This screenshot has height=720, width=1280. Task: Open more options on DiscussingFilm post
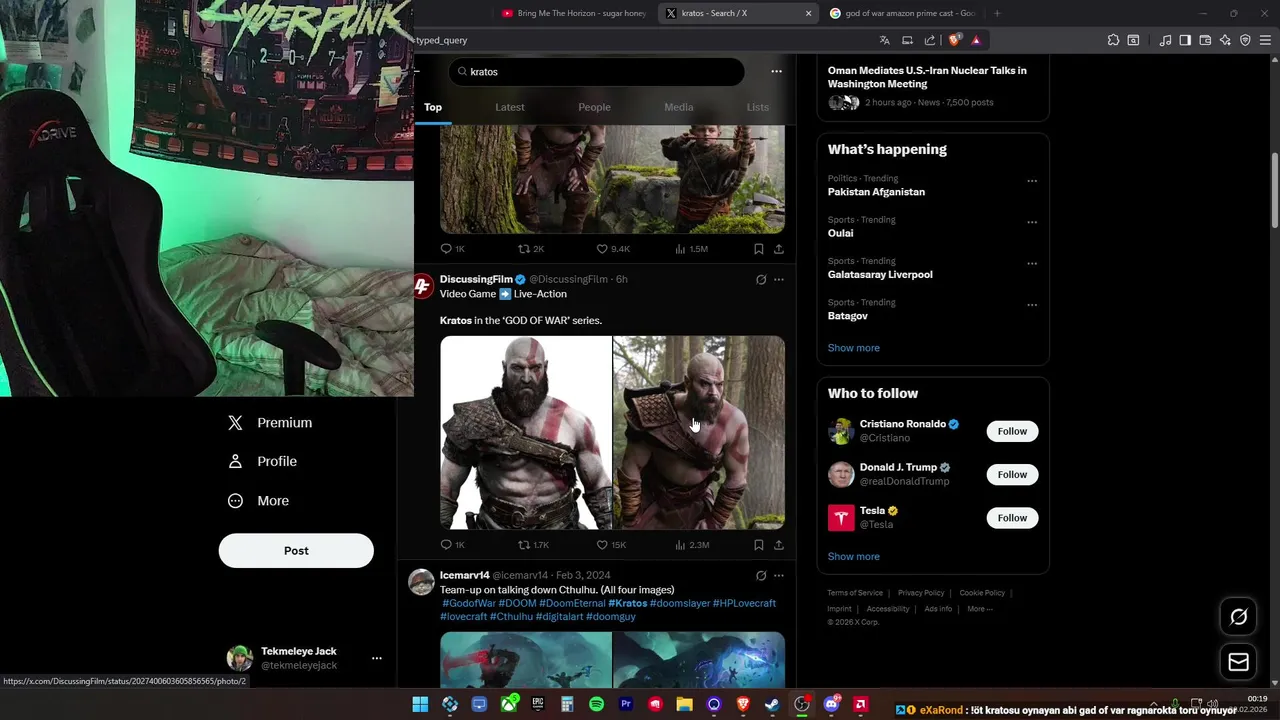pyautogui.click(x=779, y=280)
